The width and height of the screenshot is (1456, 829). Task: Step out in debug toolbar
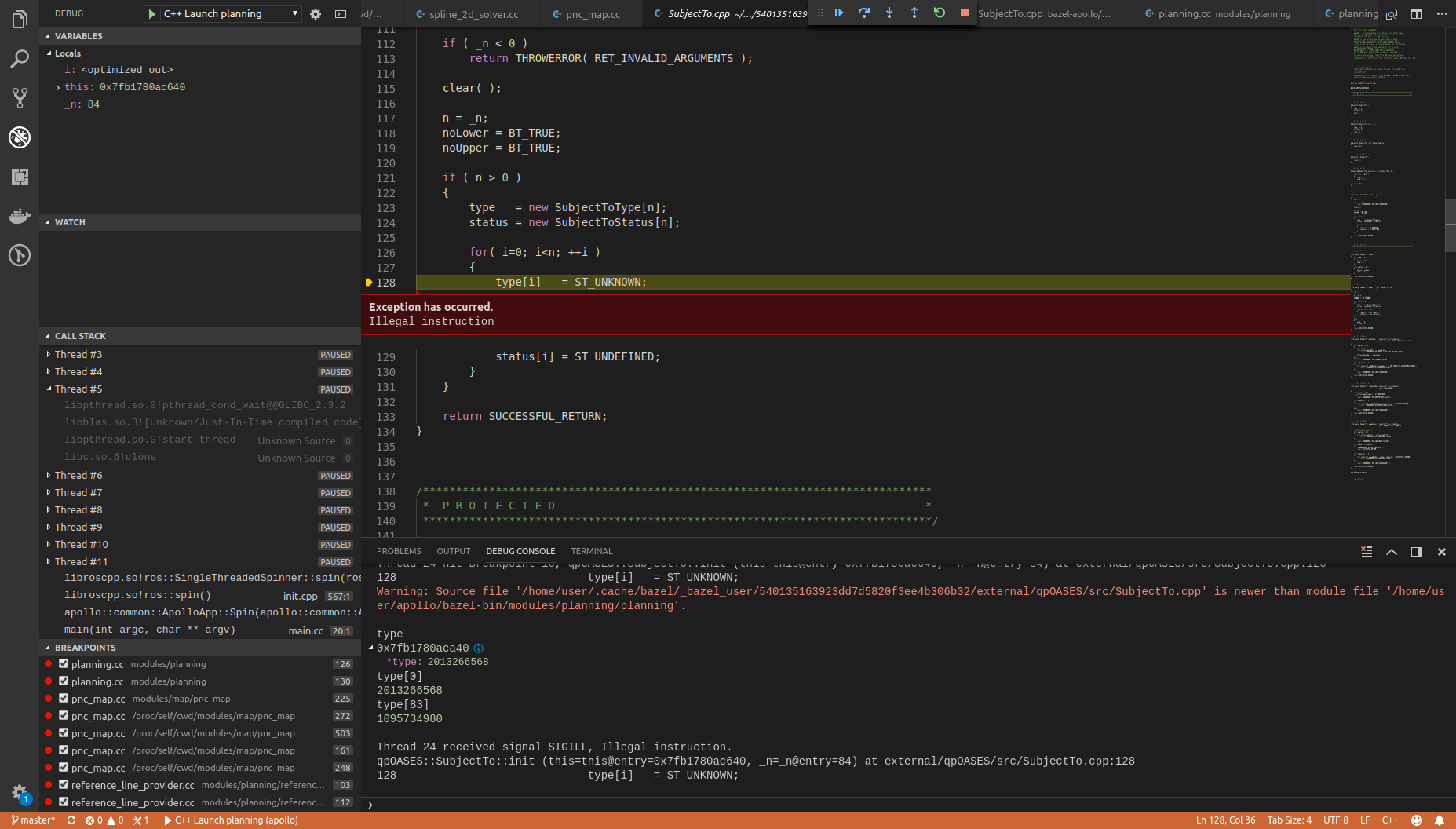[914, 13]
